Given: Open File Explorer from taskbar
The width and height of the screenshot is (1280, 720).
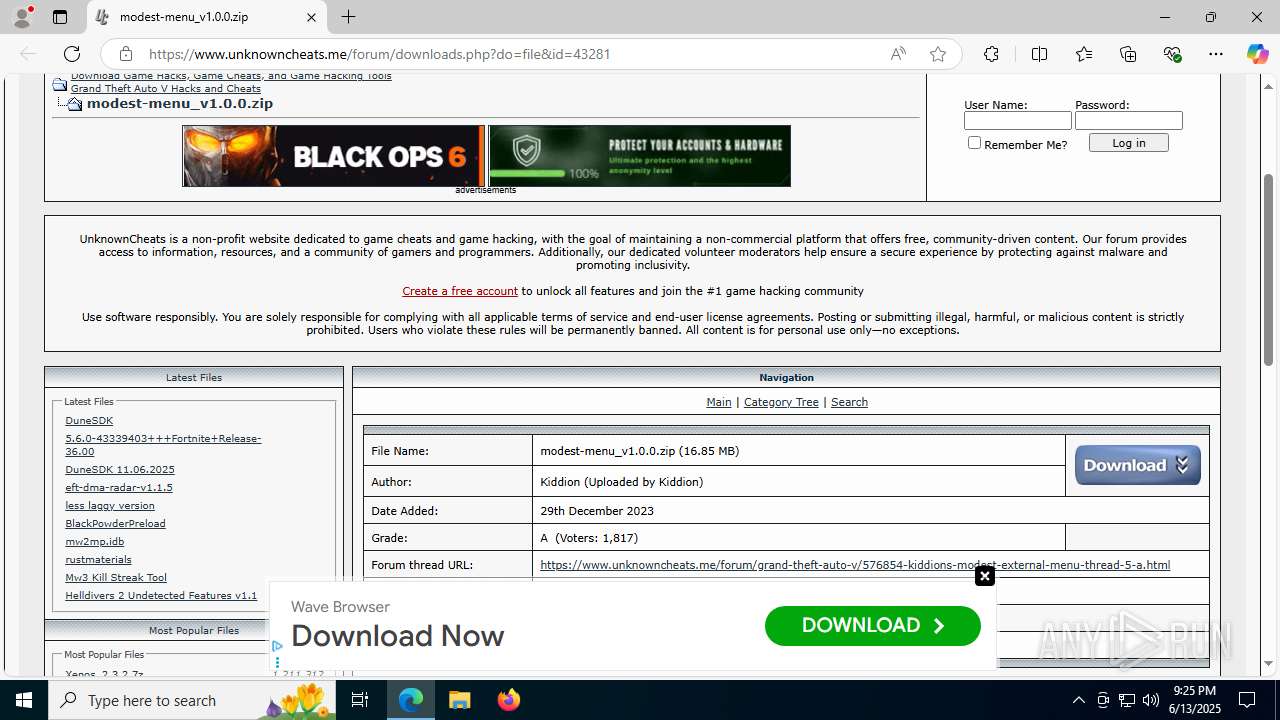Looking at the screenshot, I should (459, 700).
